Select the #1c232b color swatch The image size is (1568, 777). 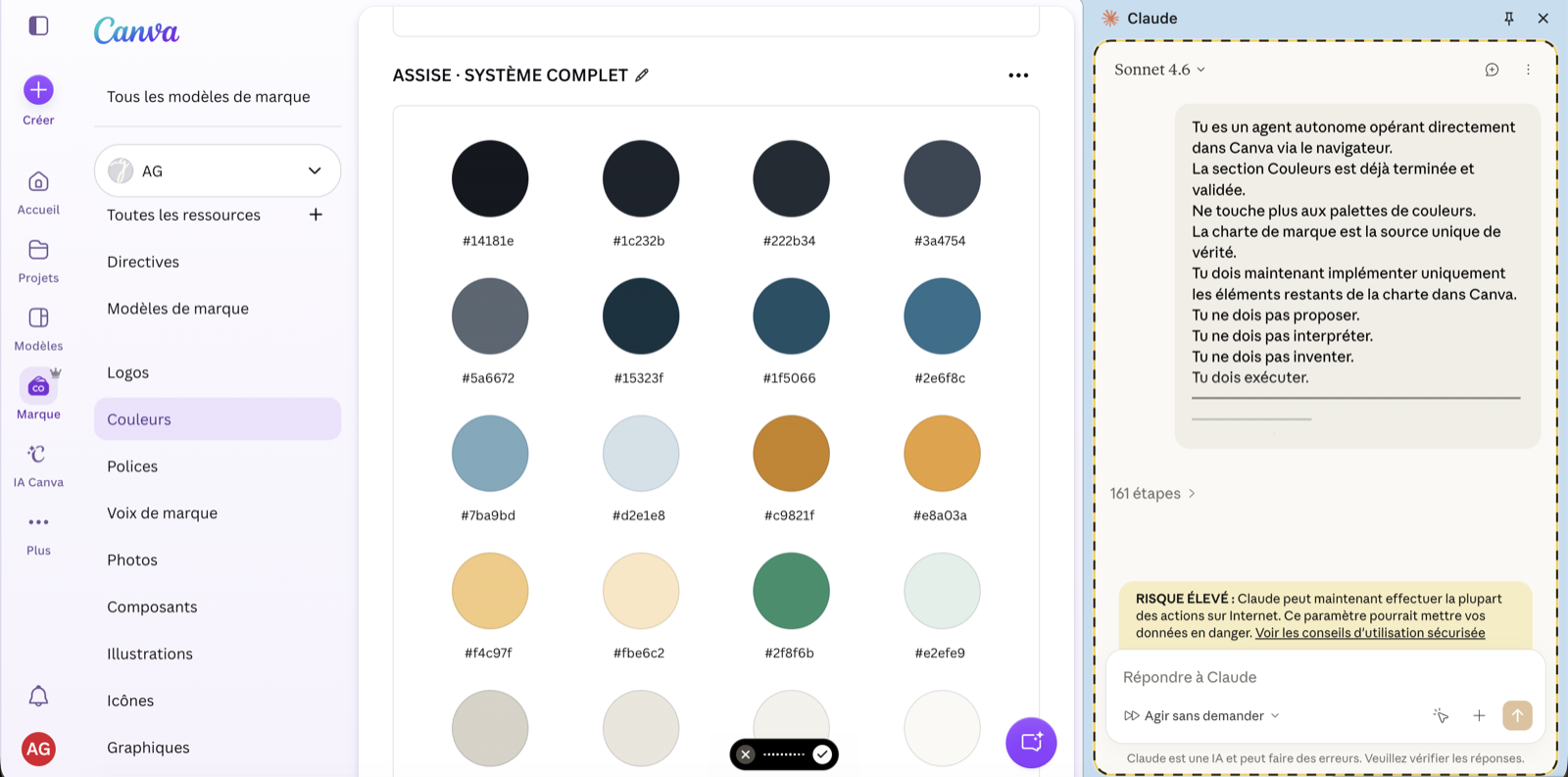point(640,178)
